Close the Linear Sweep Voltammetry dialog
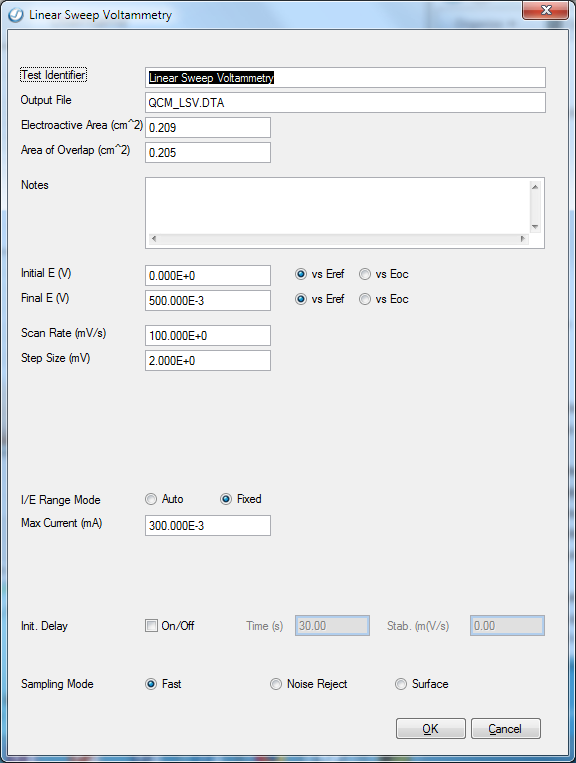The height and width of the screenshot is (763, 576). (x=545, y=10)
